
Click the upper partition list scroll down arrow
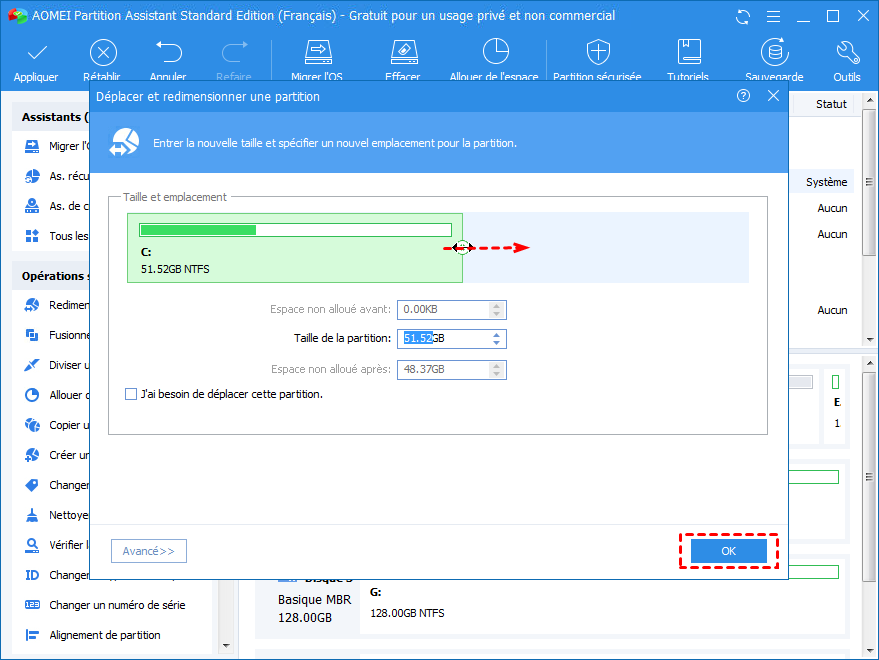tap(869, 339)
